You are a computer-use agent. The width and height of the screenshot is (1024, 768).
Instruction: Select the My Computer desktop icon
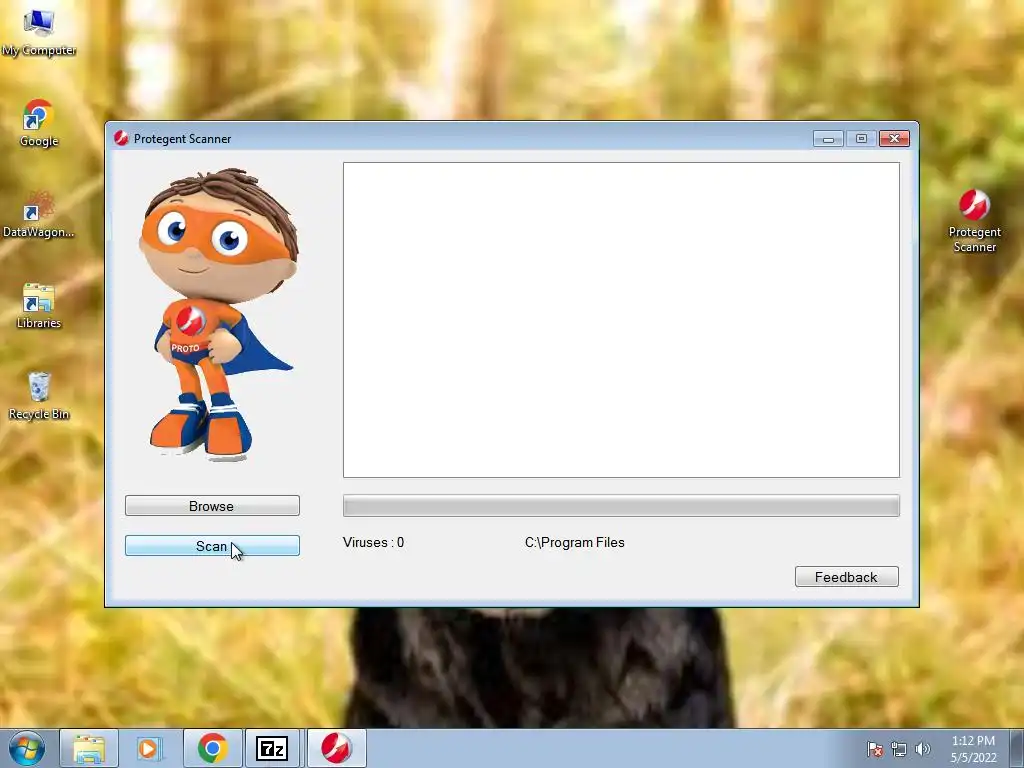point(39,31)
